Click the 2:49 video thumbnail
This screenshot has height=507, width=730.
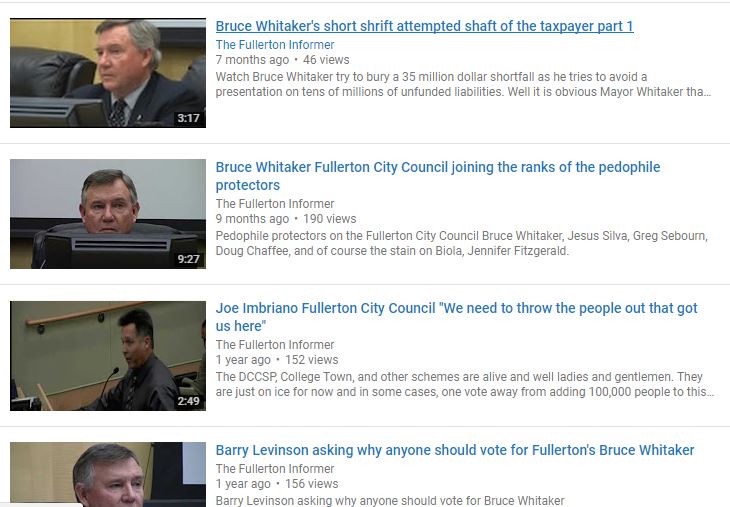pos(108,356)
